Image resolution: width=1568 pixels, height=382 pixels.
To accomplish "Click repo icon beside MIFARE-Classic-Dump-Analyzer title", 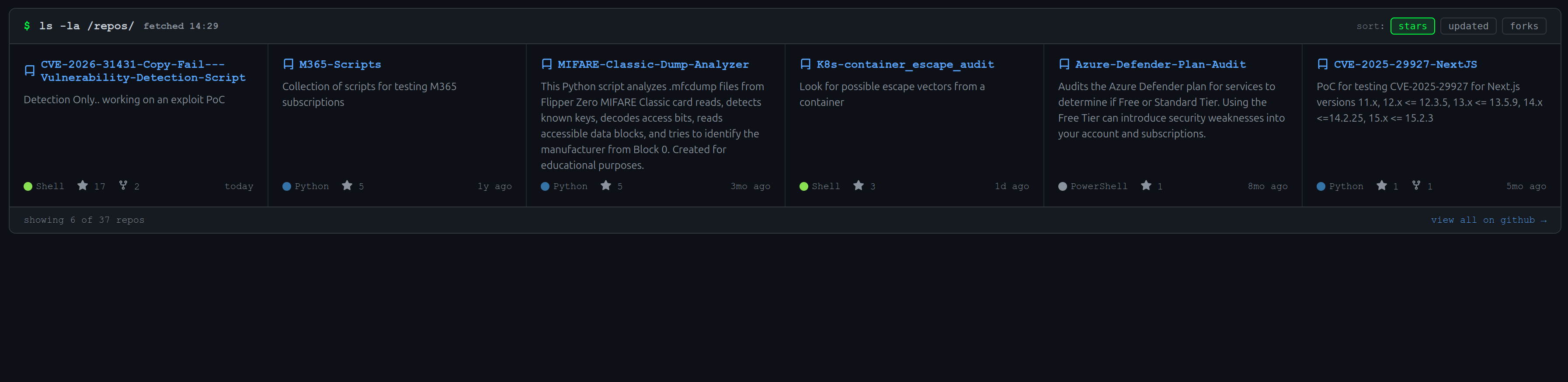I will pos(546,64).
